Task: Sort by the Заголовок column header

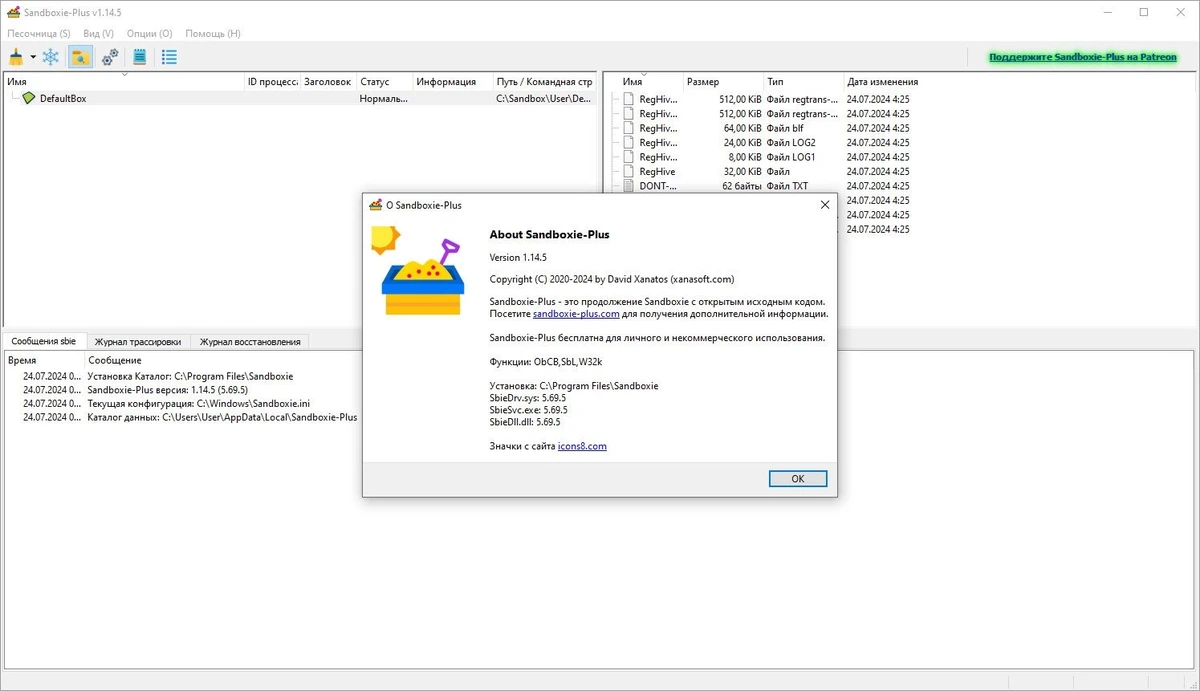Action: tap(328, 82)
